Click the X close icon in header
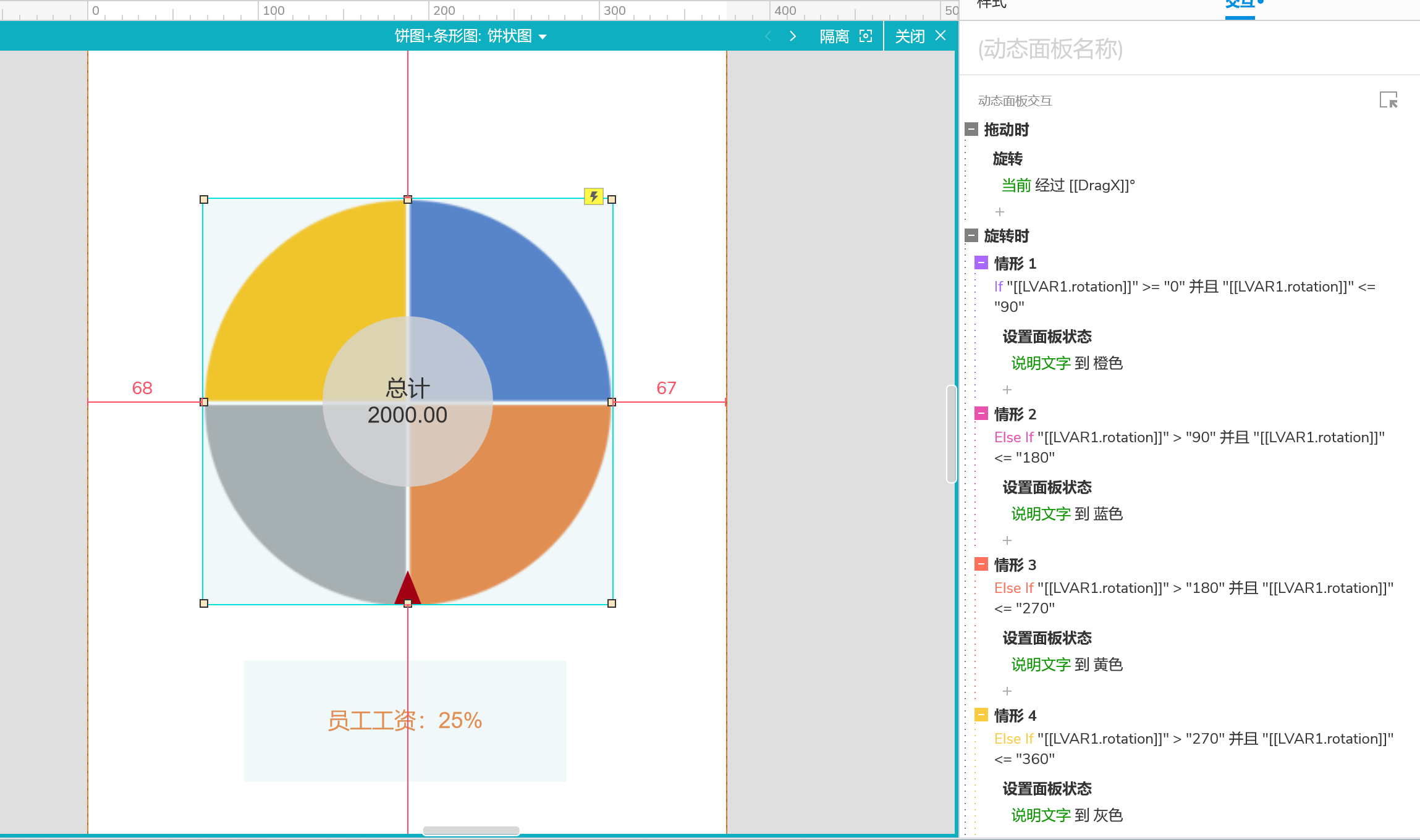 click(x=940, y=36)
